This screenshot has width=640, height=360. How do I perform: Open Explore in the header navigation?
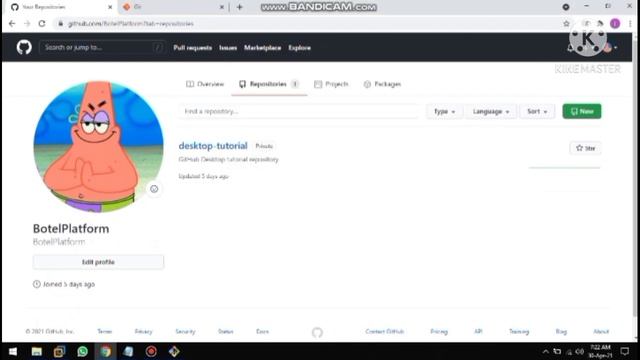point(300,48)
